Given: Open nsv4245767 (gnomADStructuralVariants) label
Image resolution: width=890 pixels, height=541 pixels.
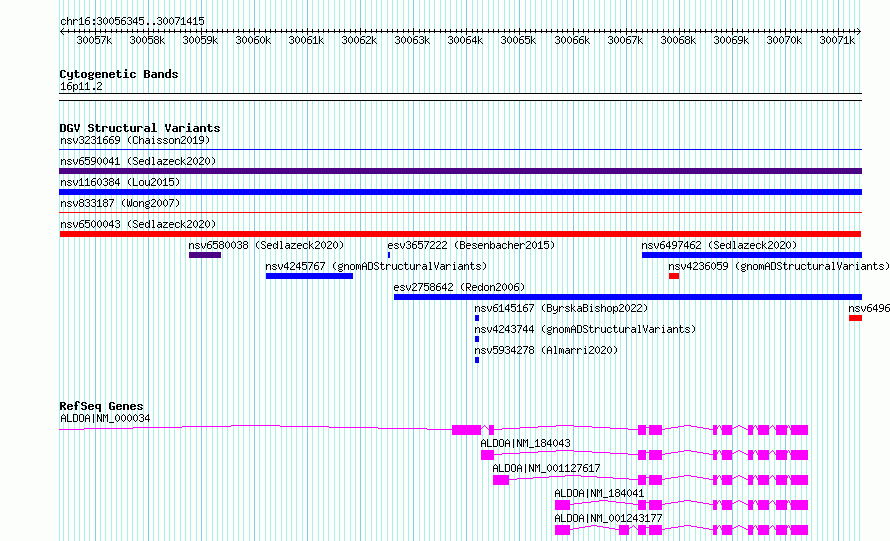Looking at the screenshot, I should click(376, 266).
